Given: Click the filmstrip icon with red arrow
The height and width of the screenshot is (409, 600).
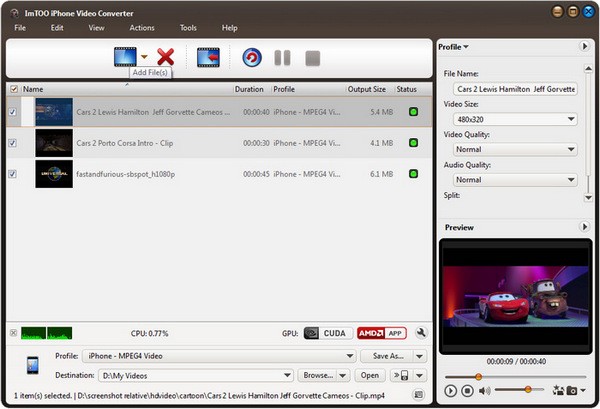Looking at the screenshot, I should (x=208, y=57).
